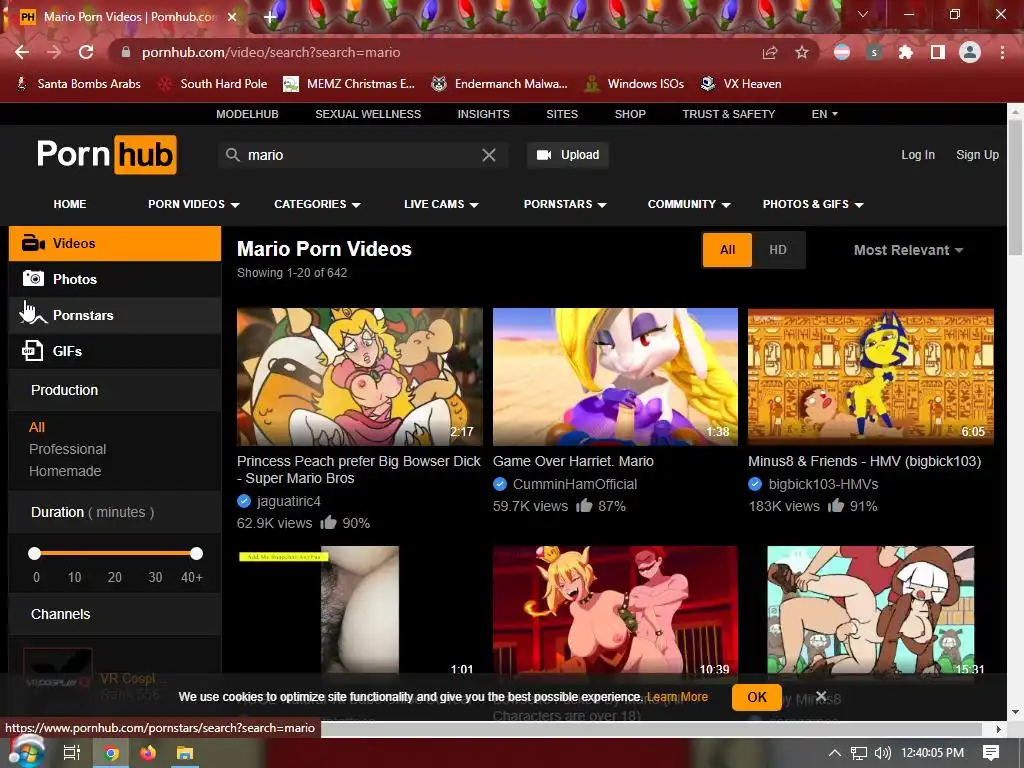Filter production by Professional
Image resolution: width=1024 pixels, height=768 pixels.
pyautogui.click(x=67, y=449)
